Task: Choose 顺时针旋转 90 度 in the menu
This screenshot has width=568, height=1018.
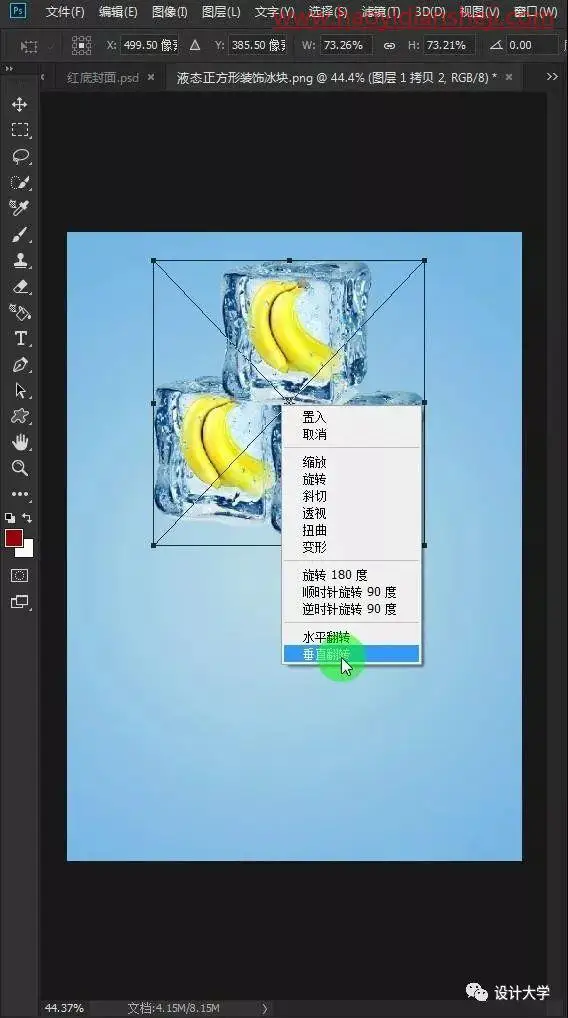Action: point(351,592)
